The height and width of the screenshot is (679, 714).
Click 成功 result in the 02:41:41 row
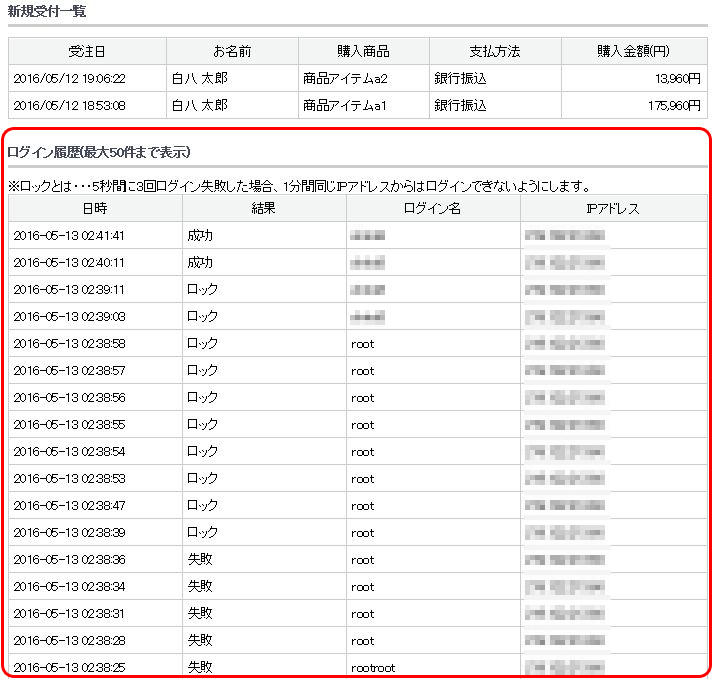point(200,236)
